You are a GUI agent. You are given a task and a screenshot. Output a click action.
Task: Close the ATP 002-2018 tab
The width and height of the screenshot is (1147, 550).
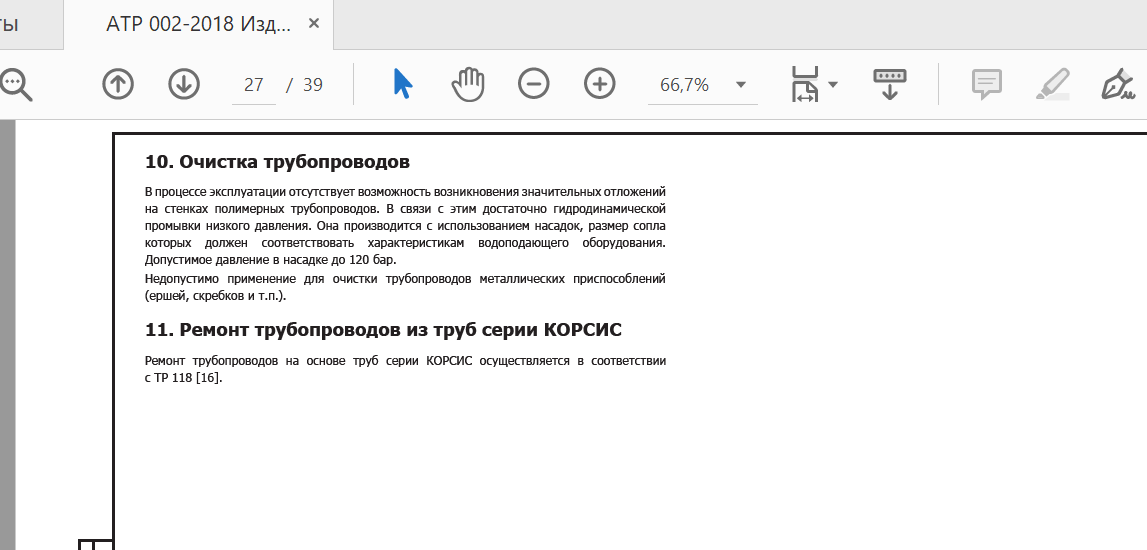314,23
